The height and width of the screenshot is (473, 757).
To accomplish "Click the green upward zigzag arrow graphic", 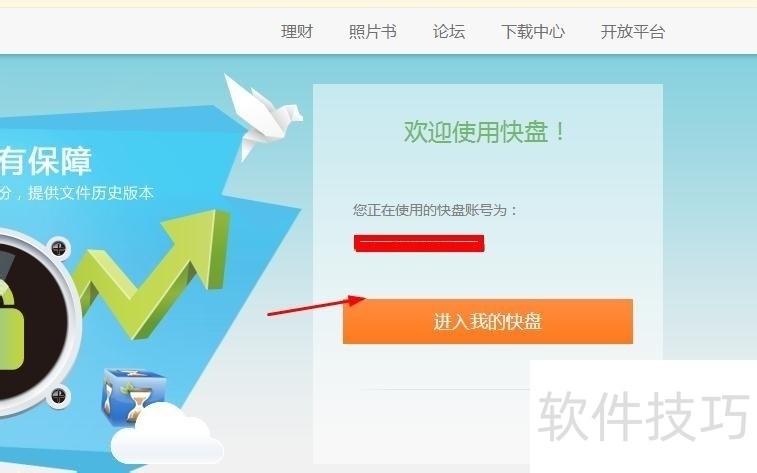I will pos(152,273).
